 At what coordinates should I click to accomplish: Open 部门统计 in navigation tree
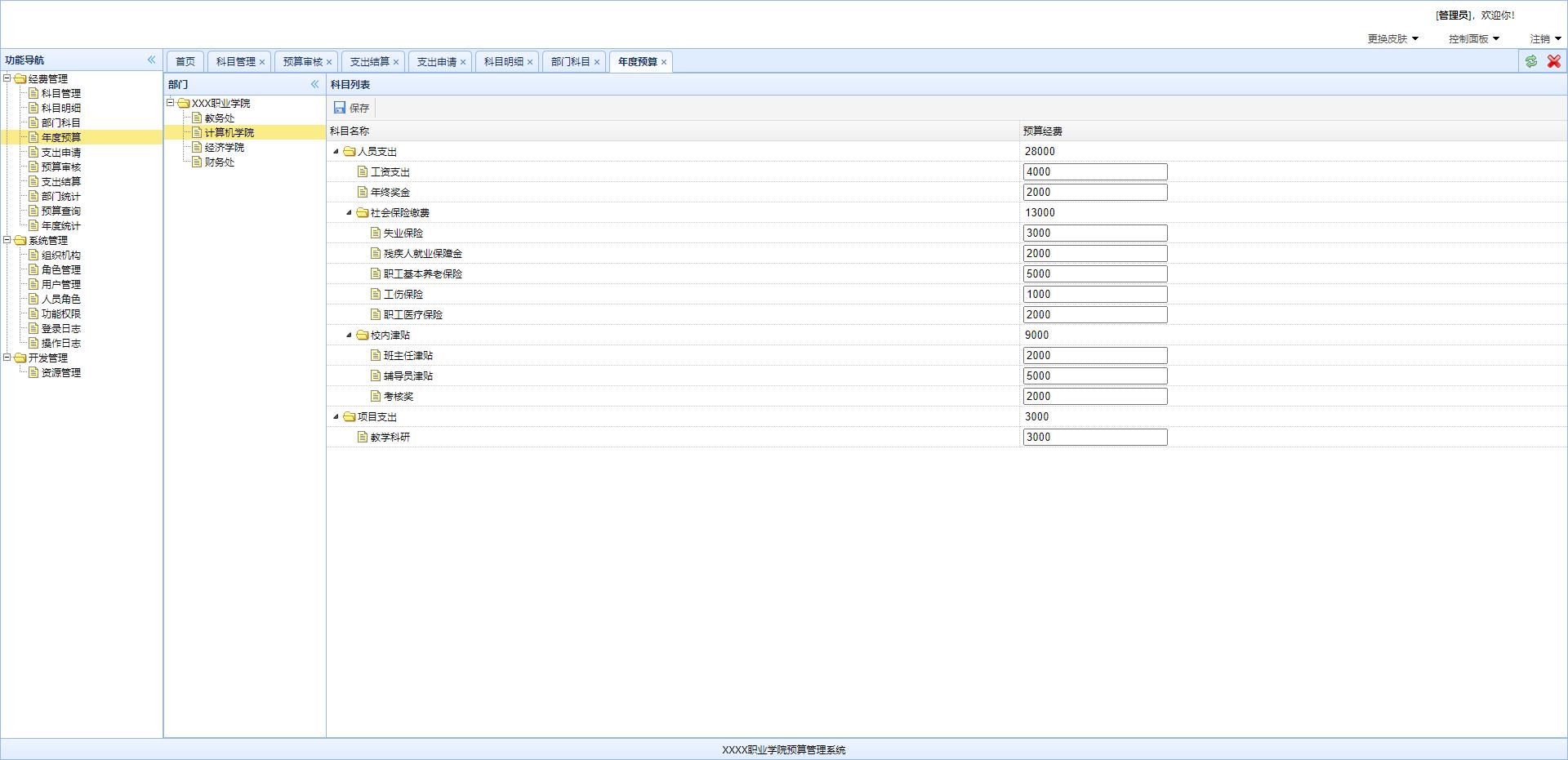(61, 196)
